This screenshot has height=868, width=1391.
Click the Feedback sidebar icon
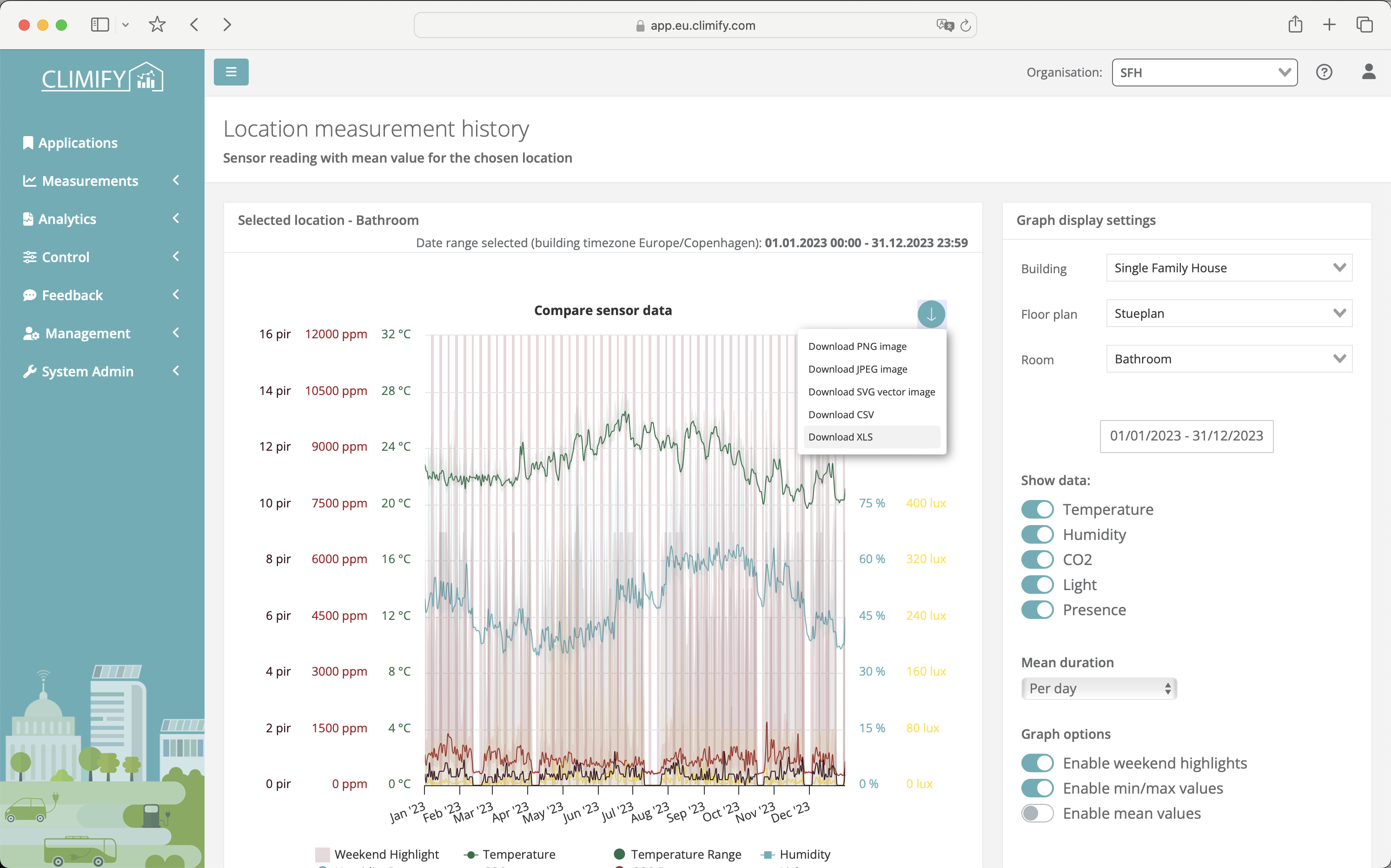click(x=26, y=295)
